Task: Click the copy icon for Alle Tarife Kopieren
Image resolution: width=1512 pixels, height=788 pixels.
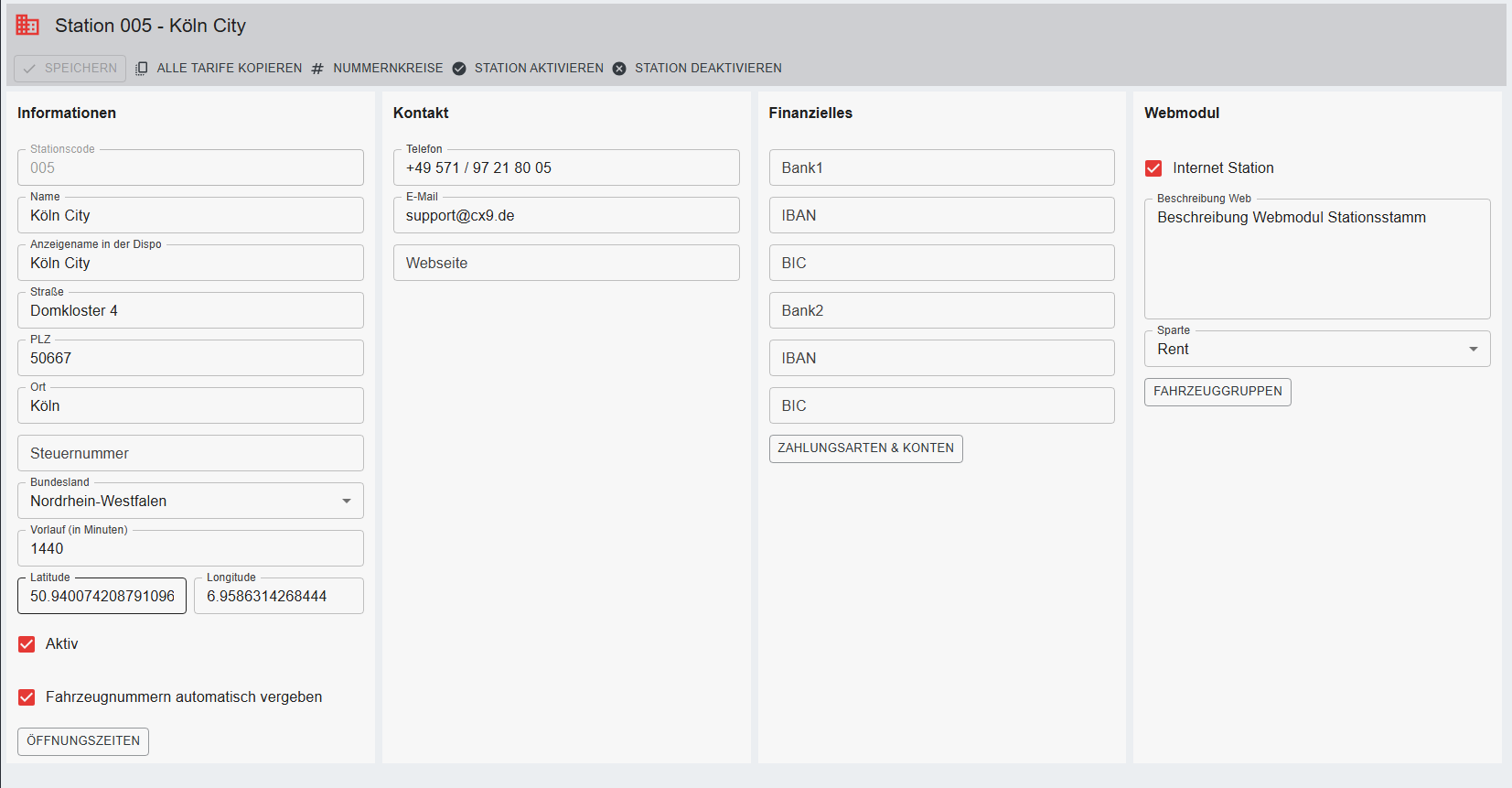Action: point(142,69)
